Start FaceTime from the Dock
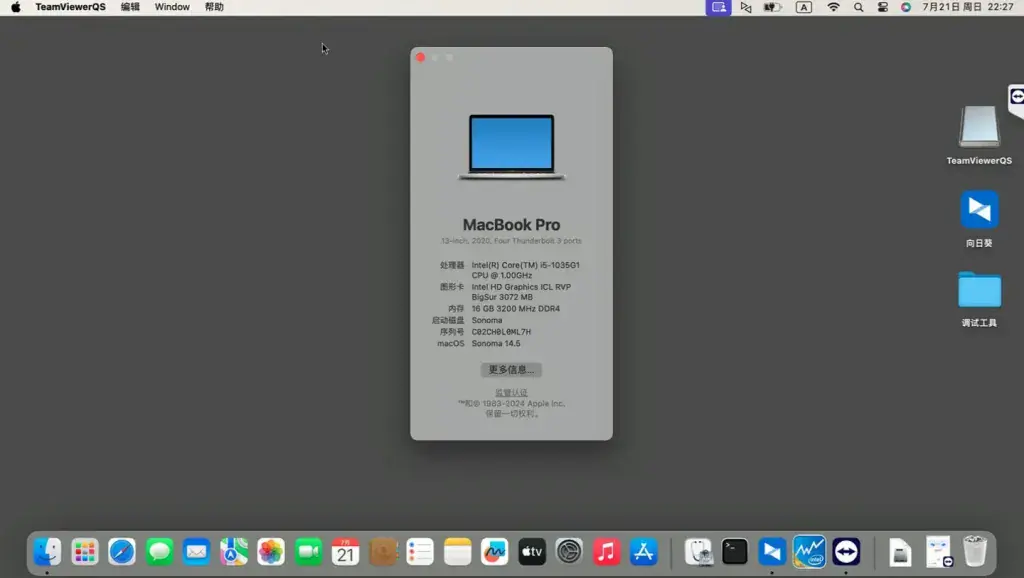This screenshot has height=578, width=1024. 308,552
